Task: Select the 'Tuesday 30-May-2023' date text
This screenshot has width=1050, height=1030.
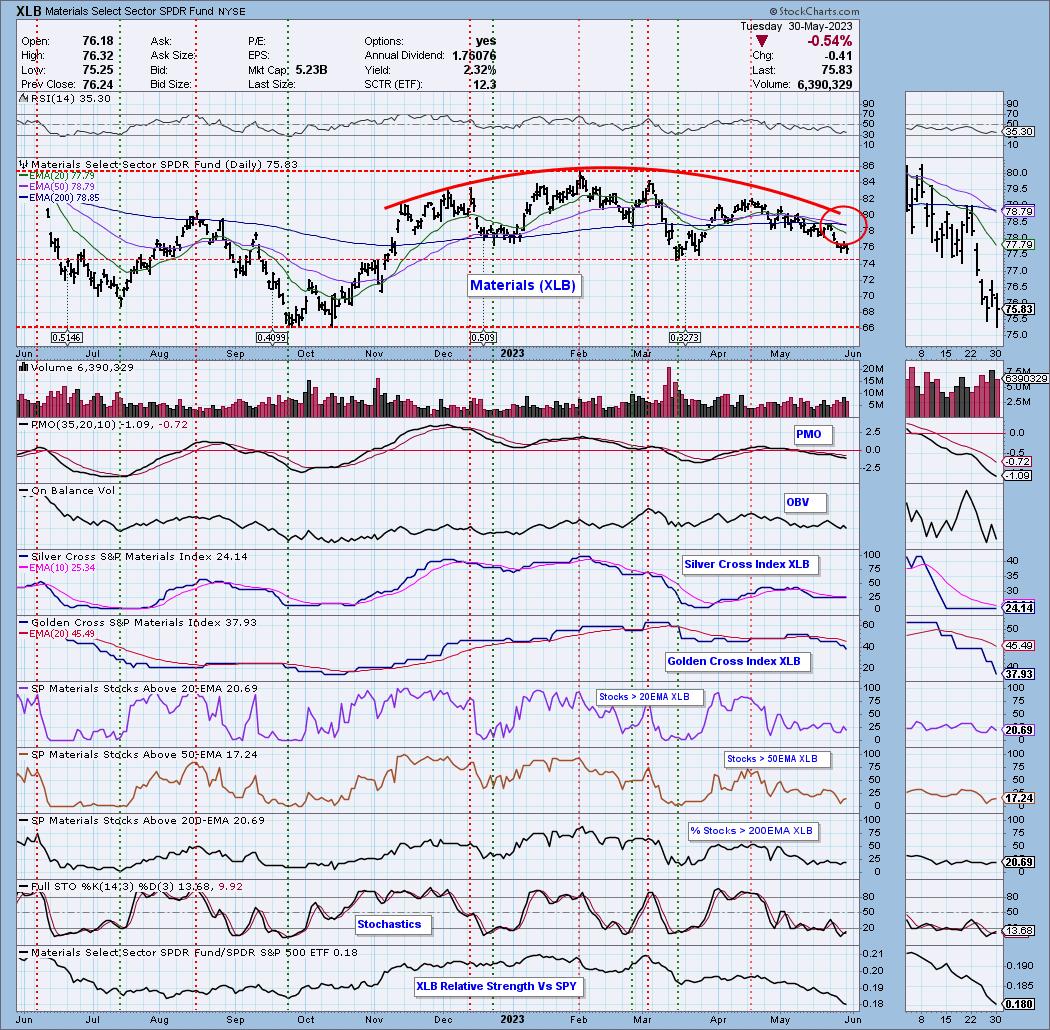Action: tap(796, 26)
